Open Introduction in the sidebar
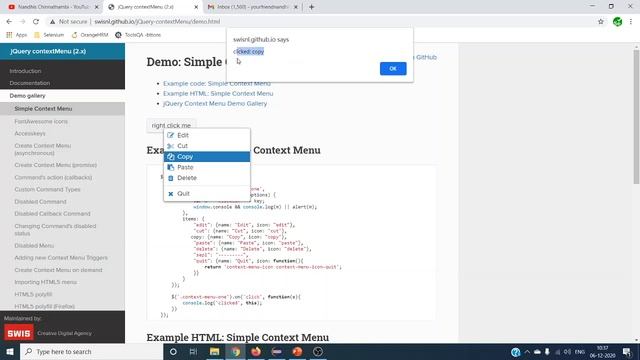The image size is (640, 360). (25, 71)
